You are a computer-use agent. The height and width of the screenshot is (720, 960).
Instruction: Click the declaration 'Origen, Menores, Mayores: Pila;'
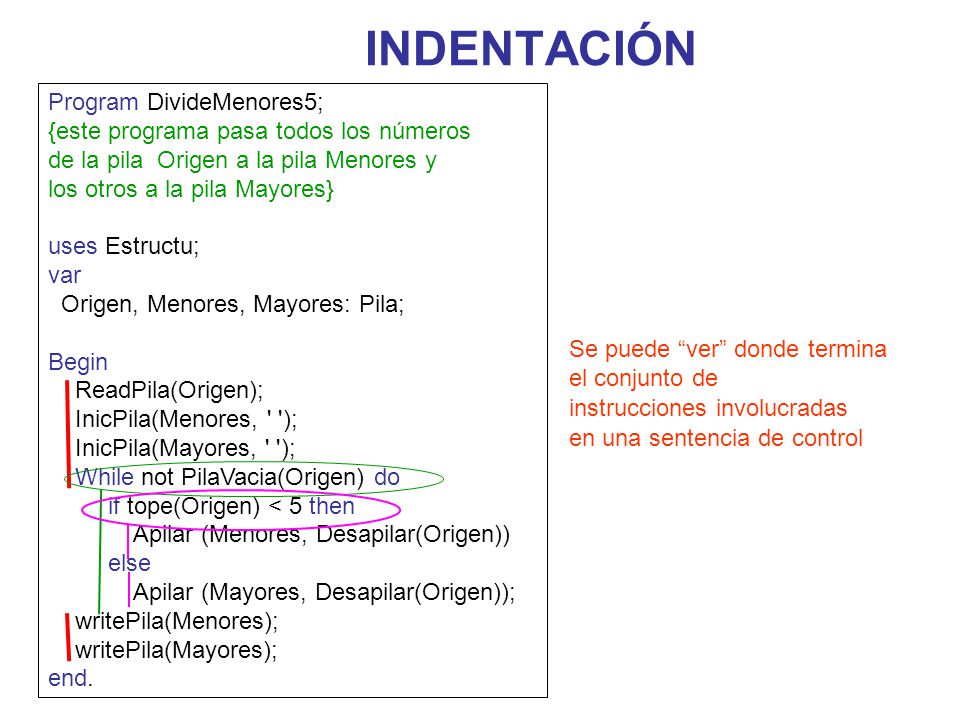pos(233,304)
